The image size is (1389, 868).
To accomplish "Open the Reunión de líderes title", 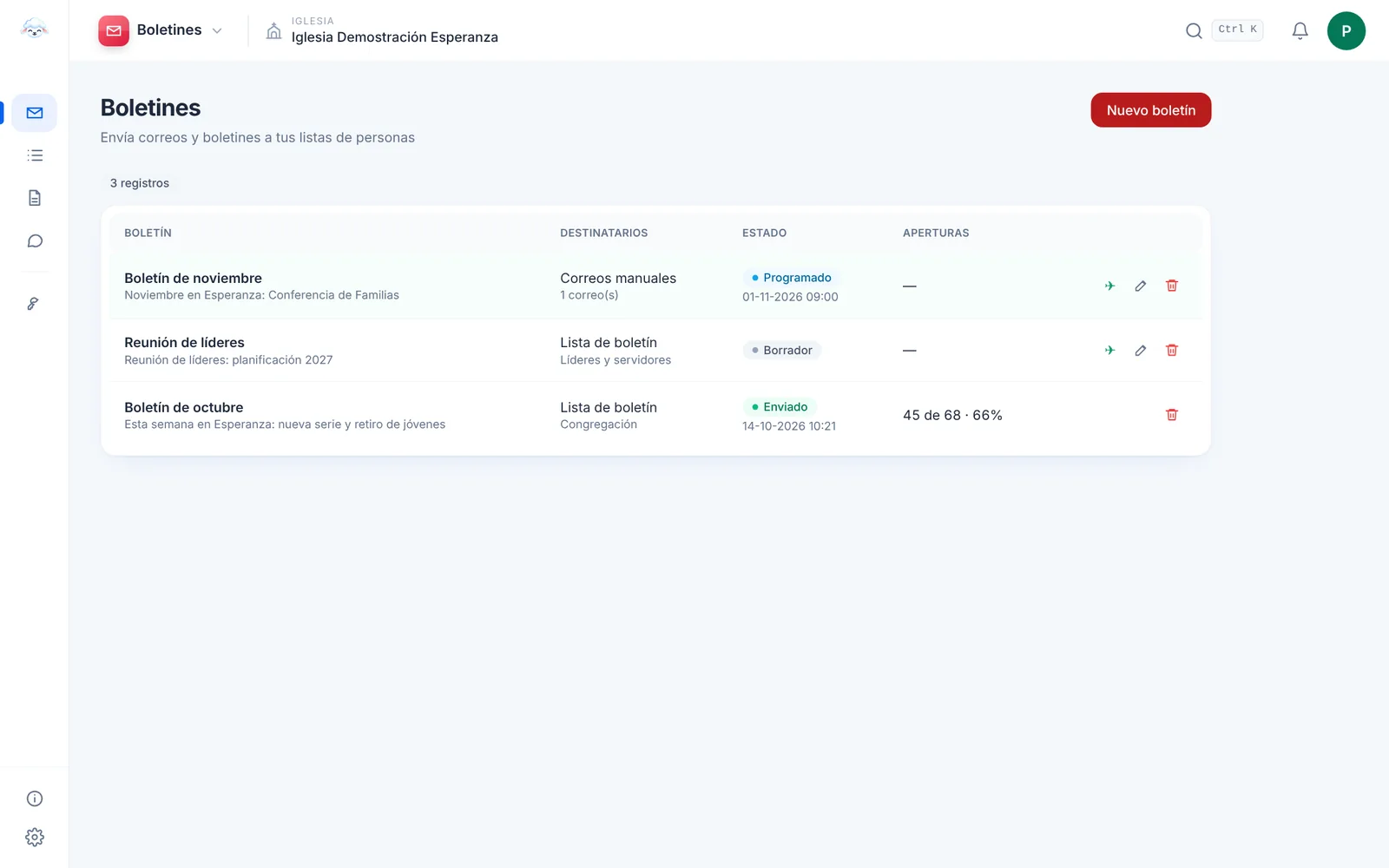I will [184, 343].
